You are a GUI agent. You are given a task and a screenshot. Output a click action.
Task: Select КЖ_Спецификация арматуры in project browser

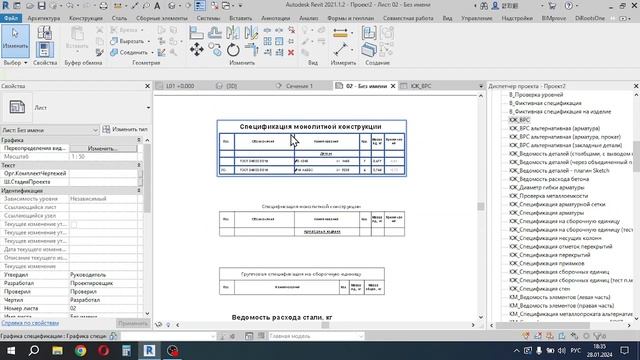546,213
